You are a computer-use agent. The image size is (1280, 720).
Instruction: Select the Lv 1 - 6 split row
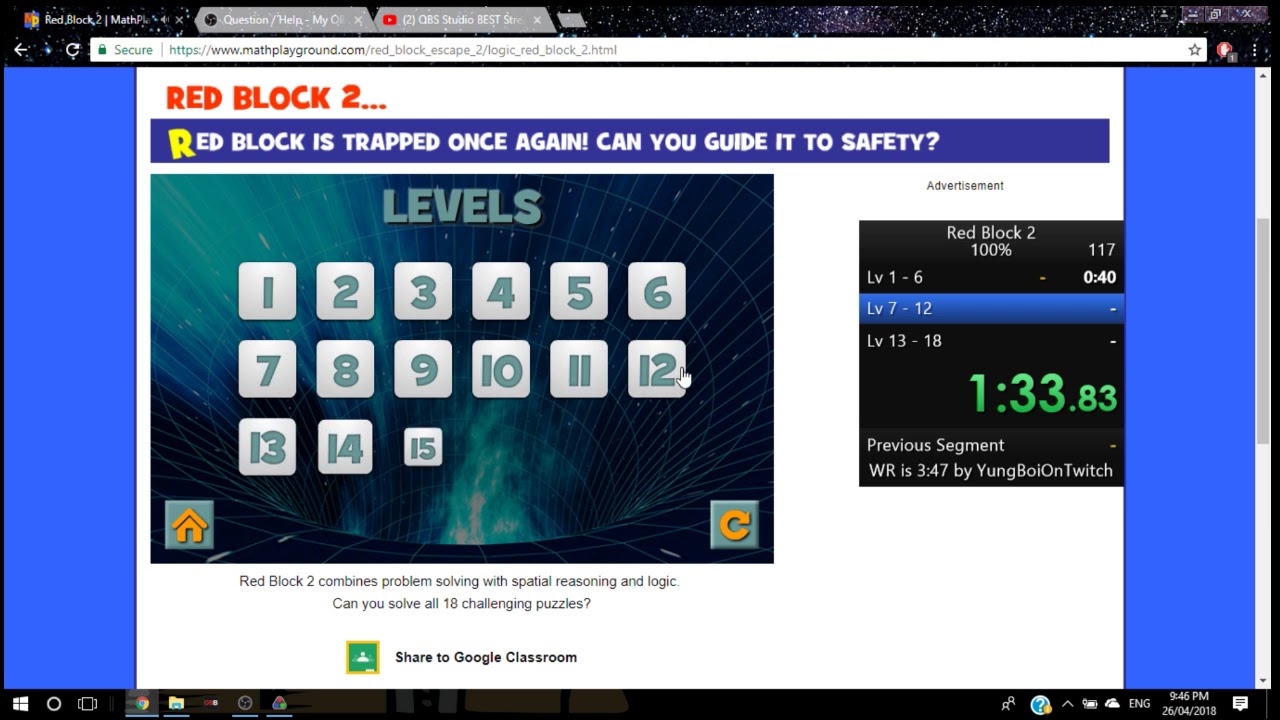(x=991, y=277)
